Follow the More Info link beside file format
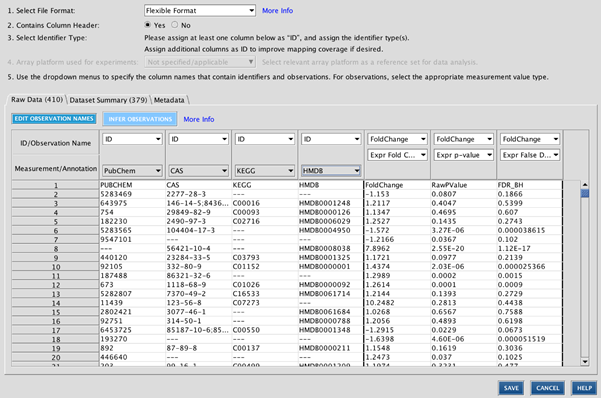The image size is (601, 398). (278, 11)
